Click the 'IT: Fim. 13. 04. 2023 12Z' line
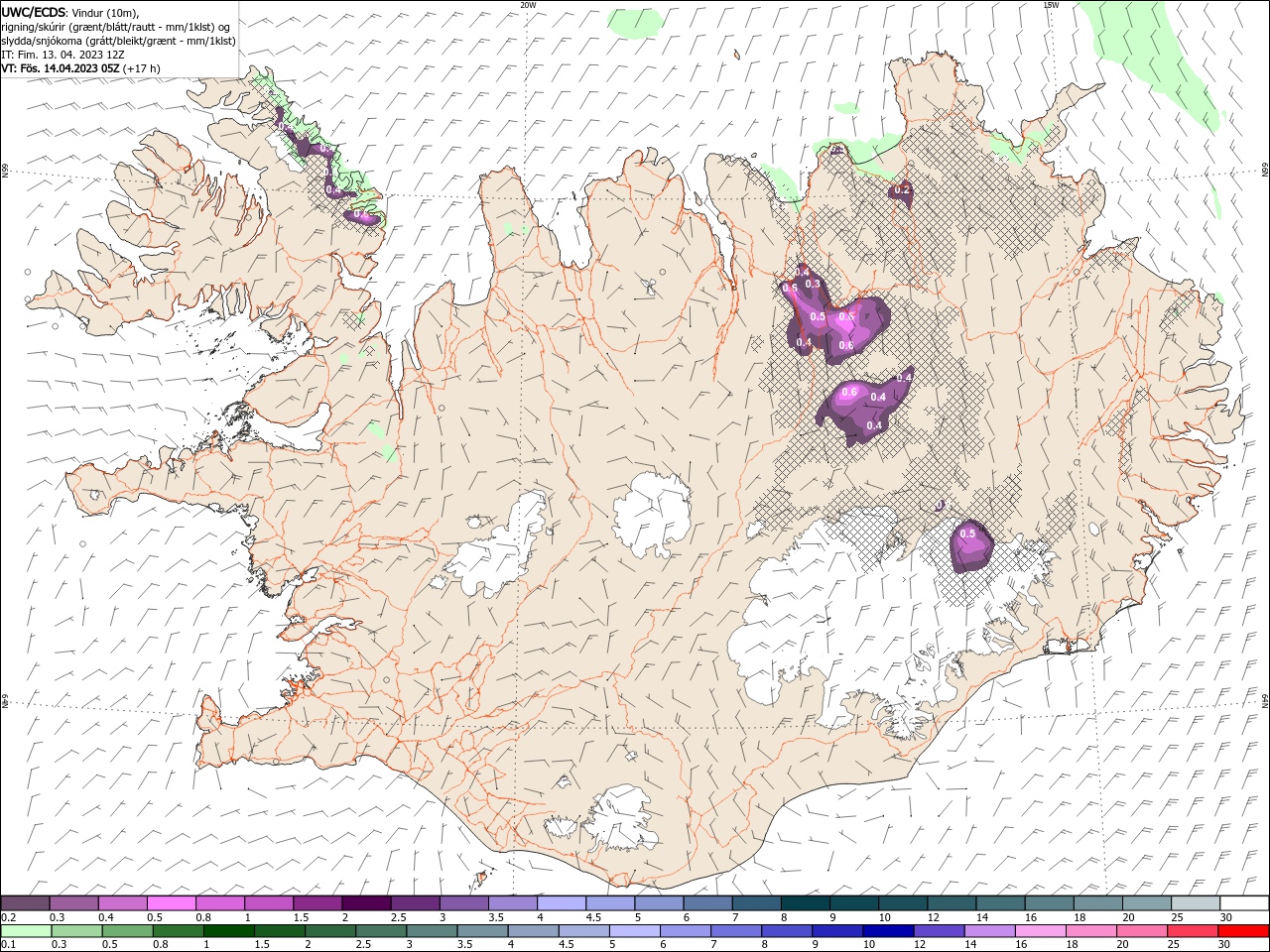The height and width of the screenshot is (952, 1270). tap(63, 55)
